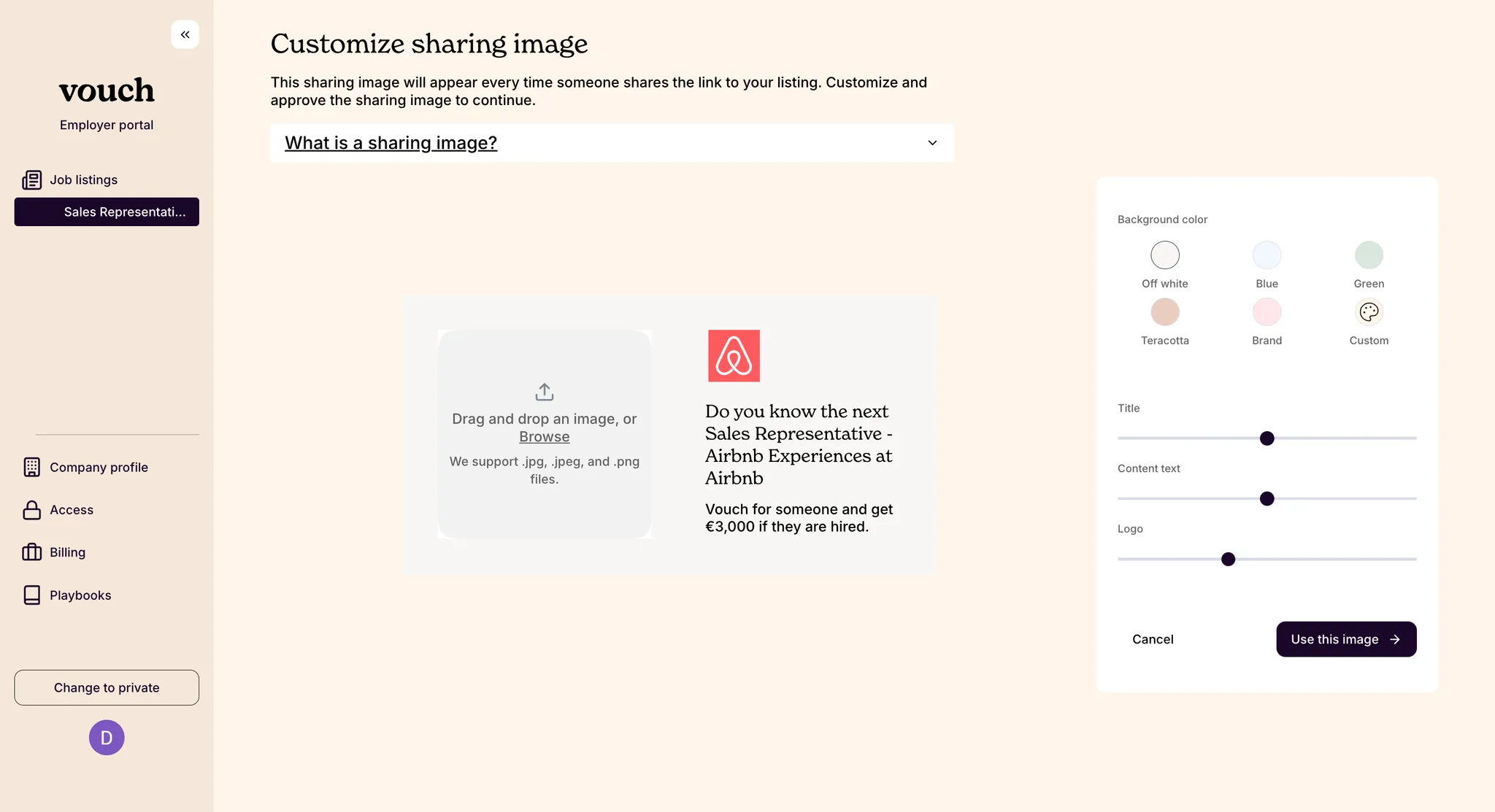This screenshot has height=812, width=1495.
Task: Select the Off white background color
Action: coord(1165,255)
